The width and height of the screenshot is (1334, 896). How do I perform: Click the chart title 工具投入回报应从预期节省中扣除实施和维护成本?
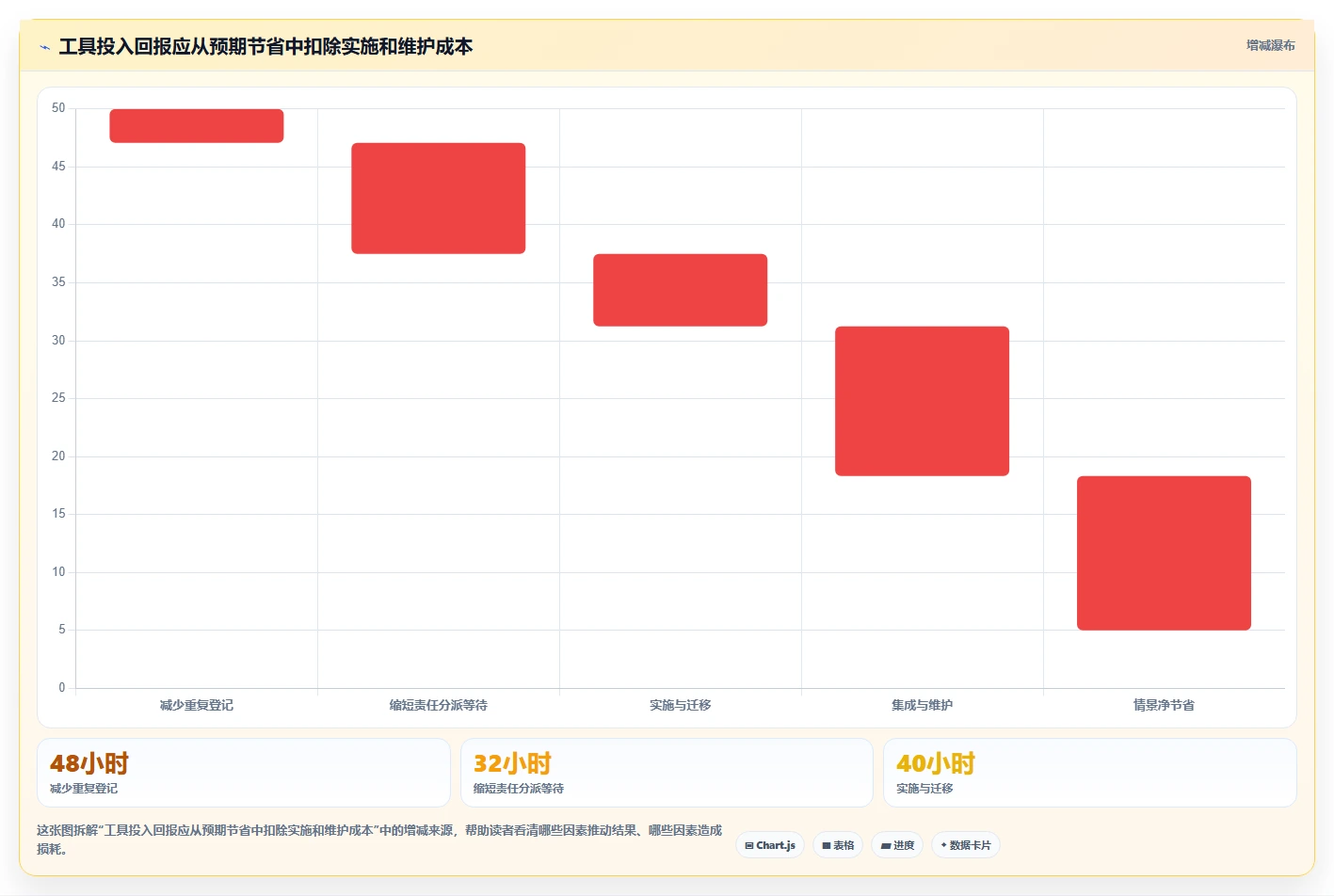[x=265, y=47]
